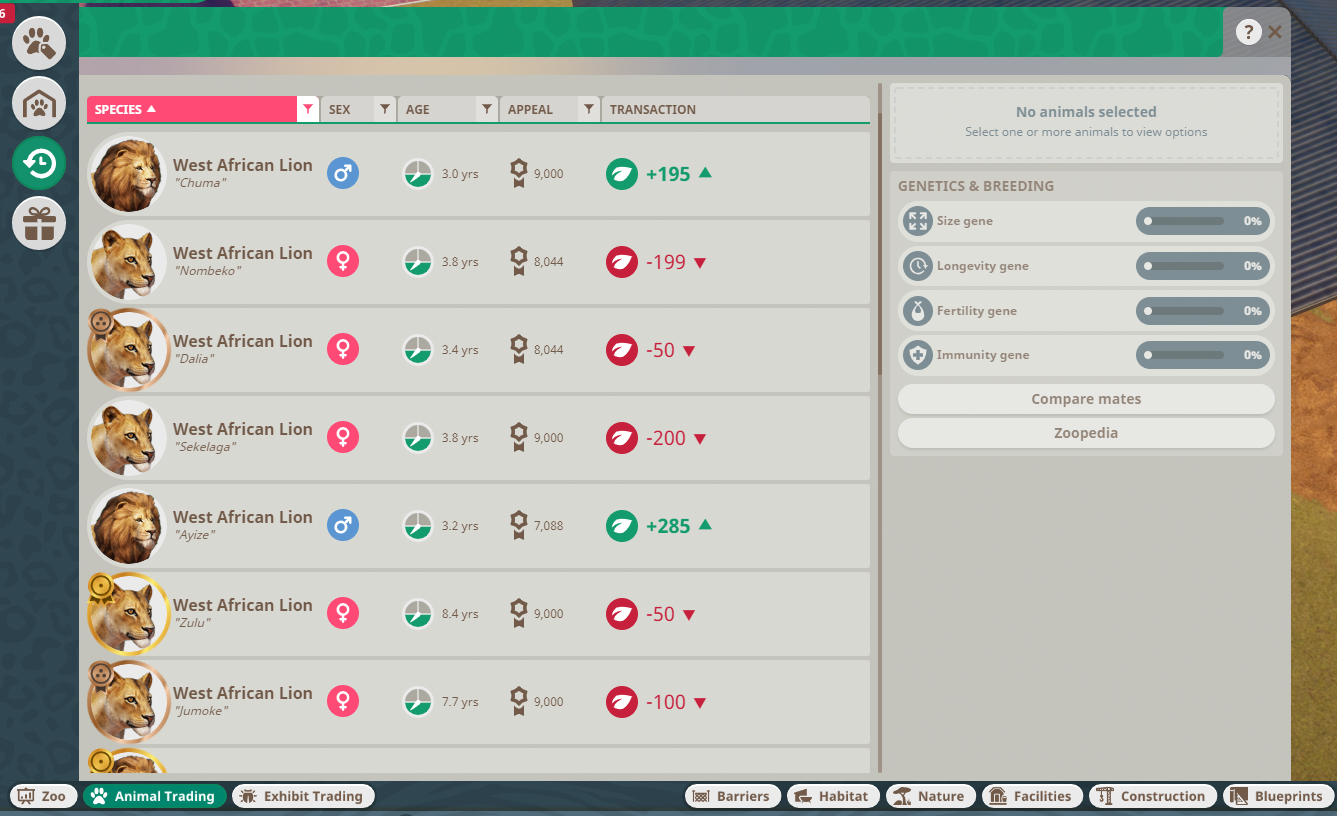Click Zulu's gold-ringed lioness portrait
Viewport: 1337px width, 816px height.
pos(127,614)
